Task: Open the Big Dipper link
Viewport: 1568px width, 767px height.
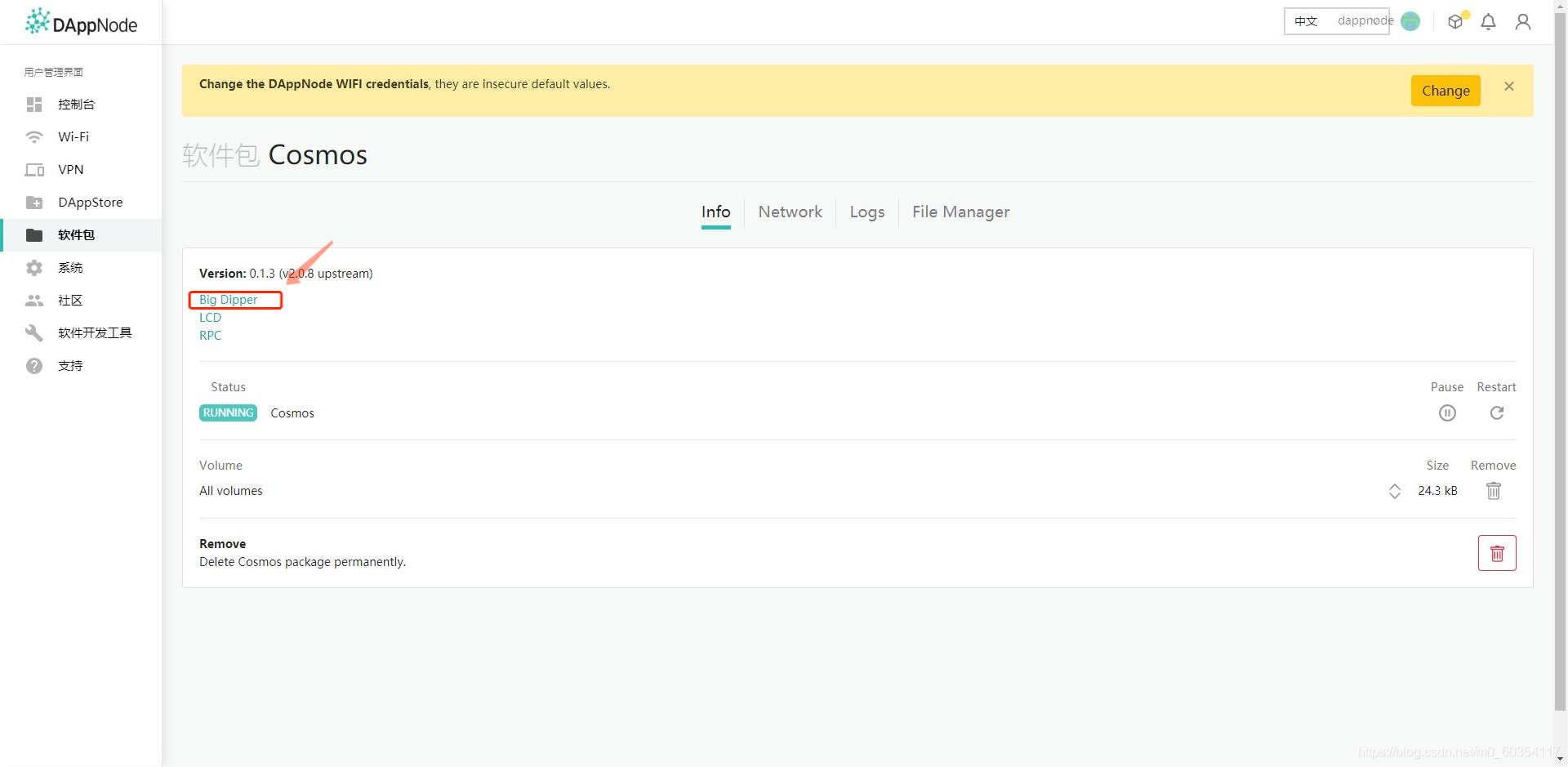Action: point(229,300)
